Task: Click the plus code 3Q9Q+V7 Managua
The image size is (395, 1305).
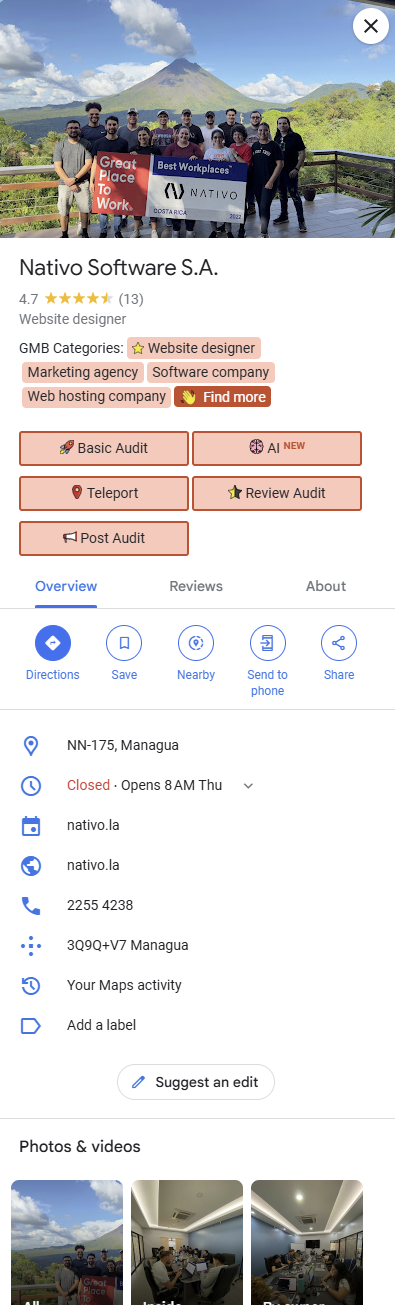Action: click(x=128, y=945)
